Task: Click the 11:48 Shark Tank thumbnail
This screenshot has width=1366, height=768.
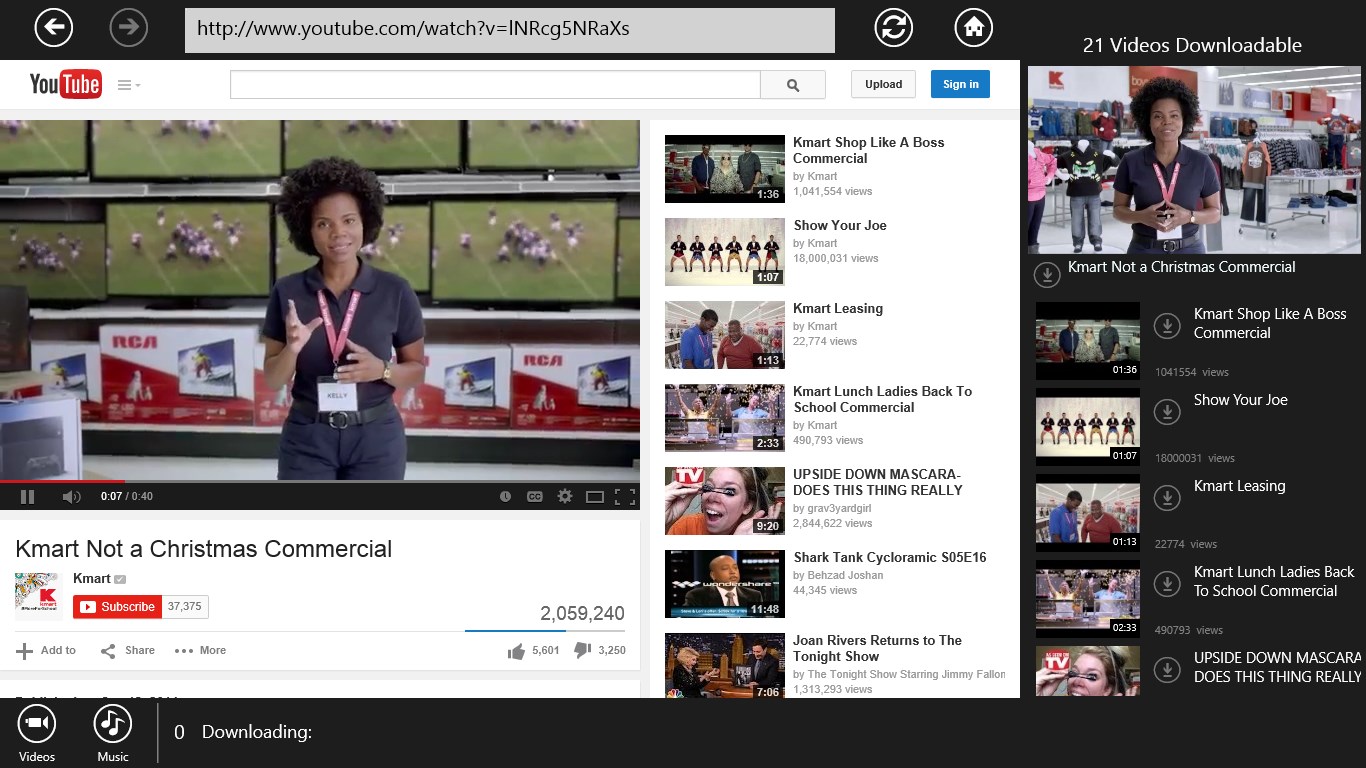Action: [x=725, y=584]
